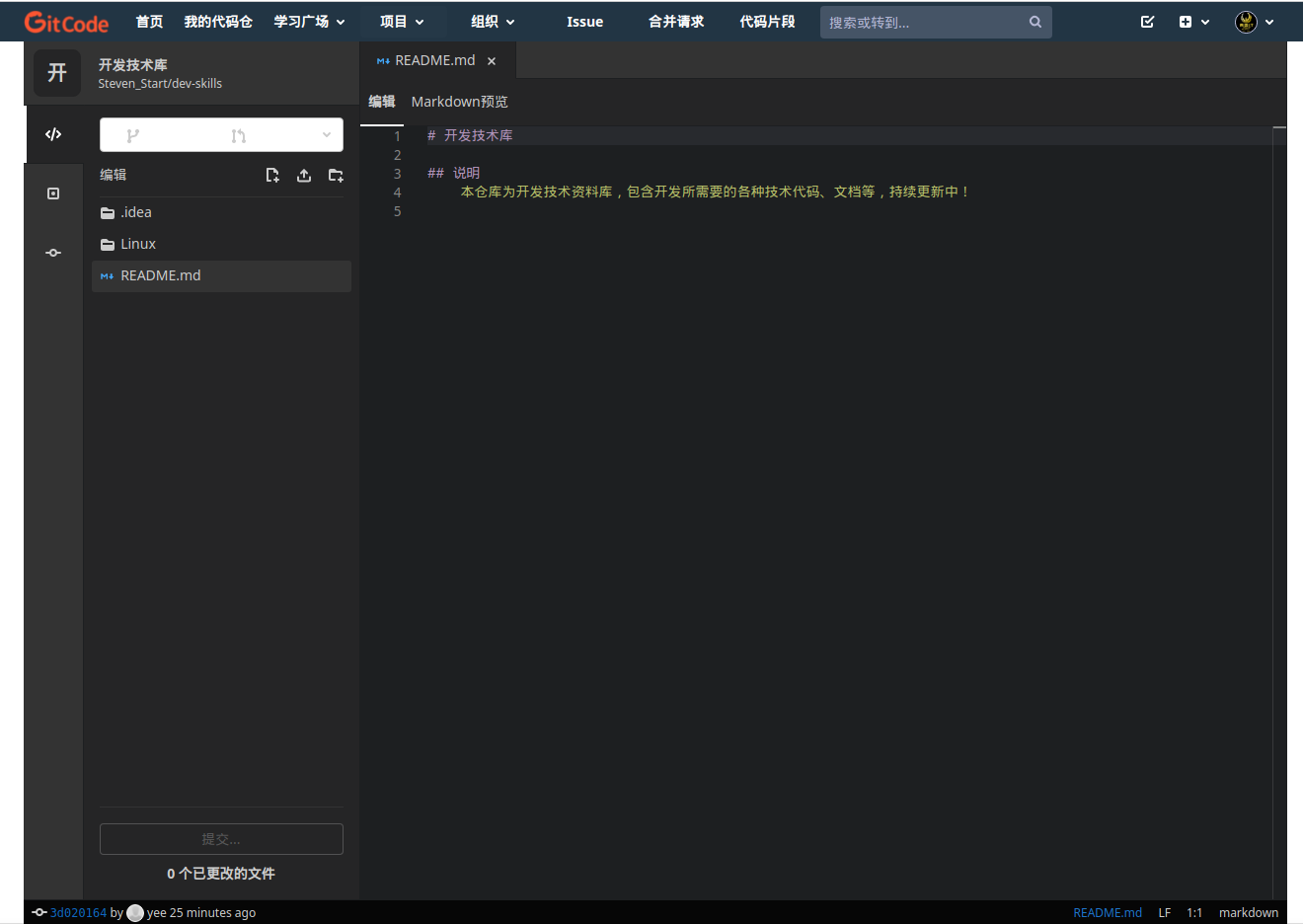Click the LF line ending indicator
This screenshot has width=1303, height=924.
(x=1165, y=913)
